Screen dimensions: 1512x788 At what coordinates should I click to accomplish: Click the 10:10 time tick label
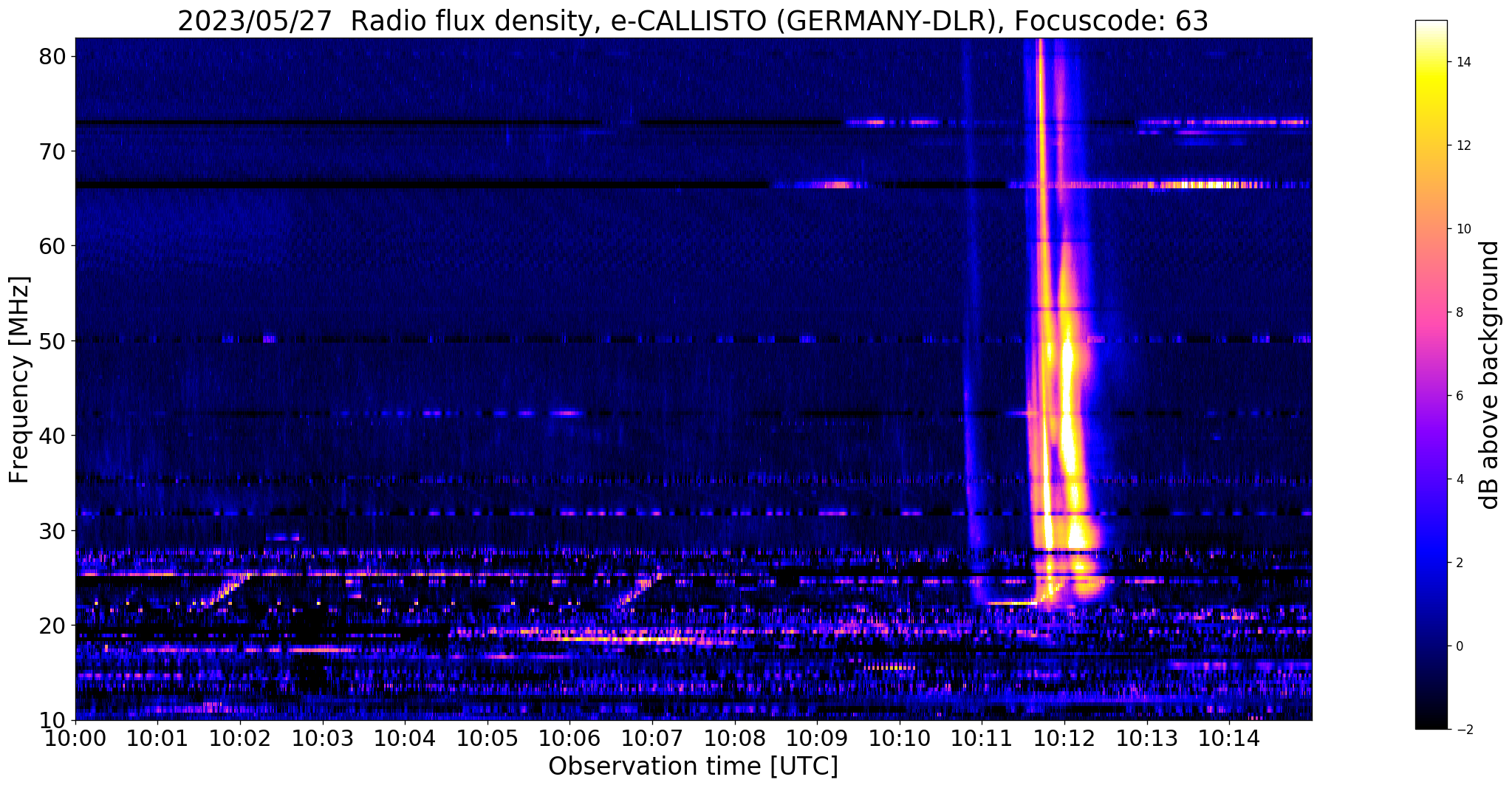tap(900, 739)
